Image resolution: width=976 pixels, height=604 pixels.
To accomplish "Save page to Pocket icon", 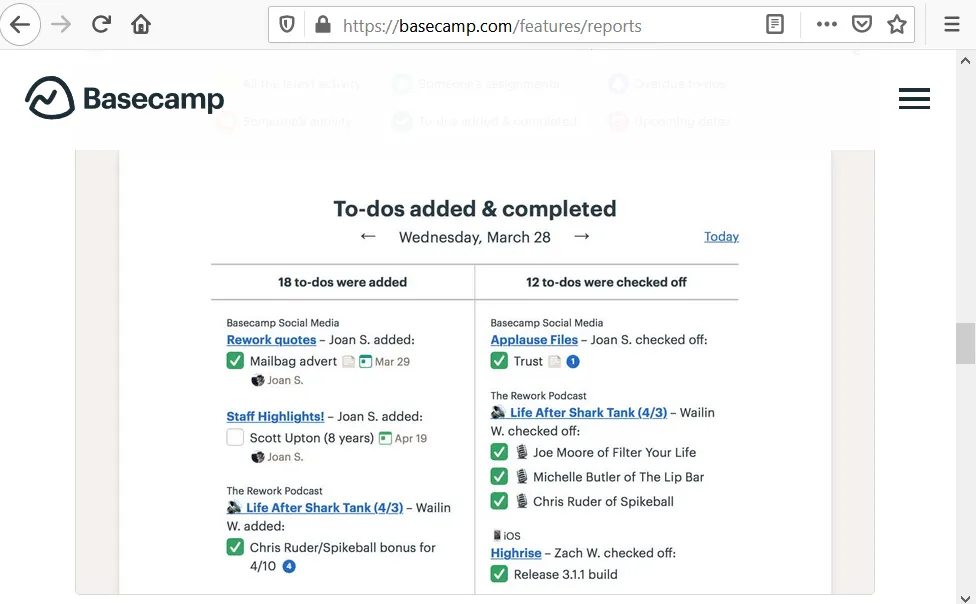I will tap(861, 24).
